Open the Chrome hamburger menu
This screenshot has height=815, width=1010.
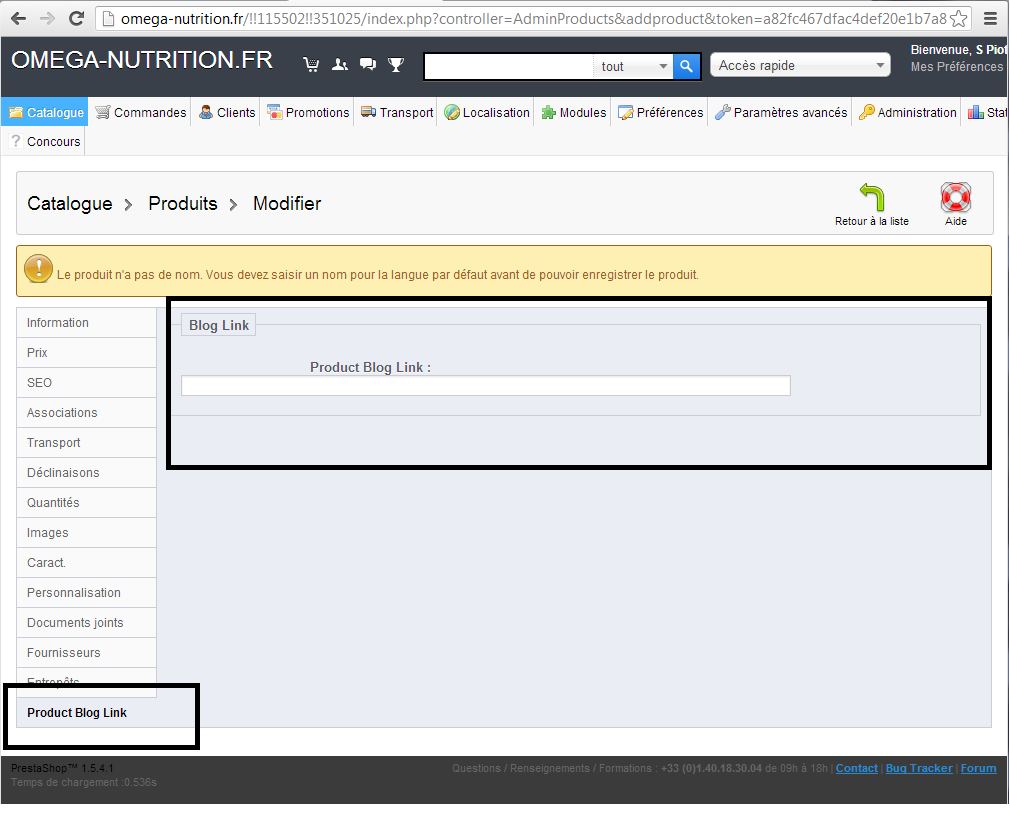coord(991,19)
